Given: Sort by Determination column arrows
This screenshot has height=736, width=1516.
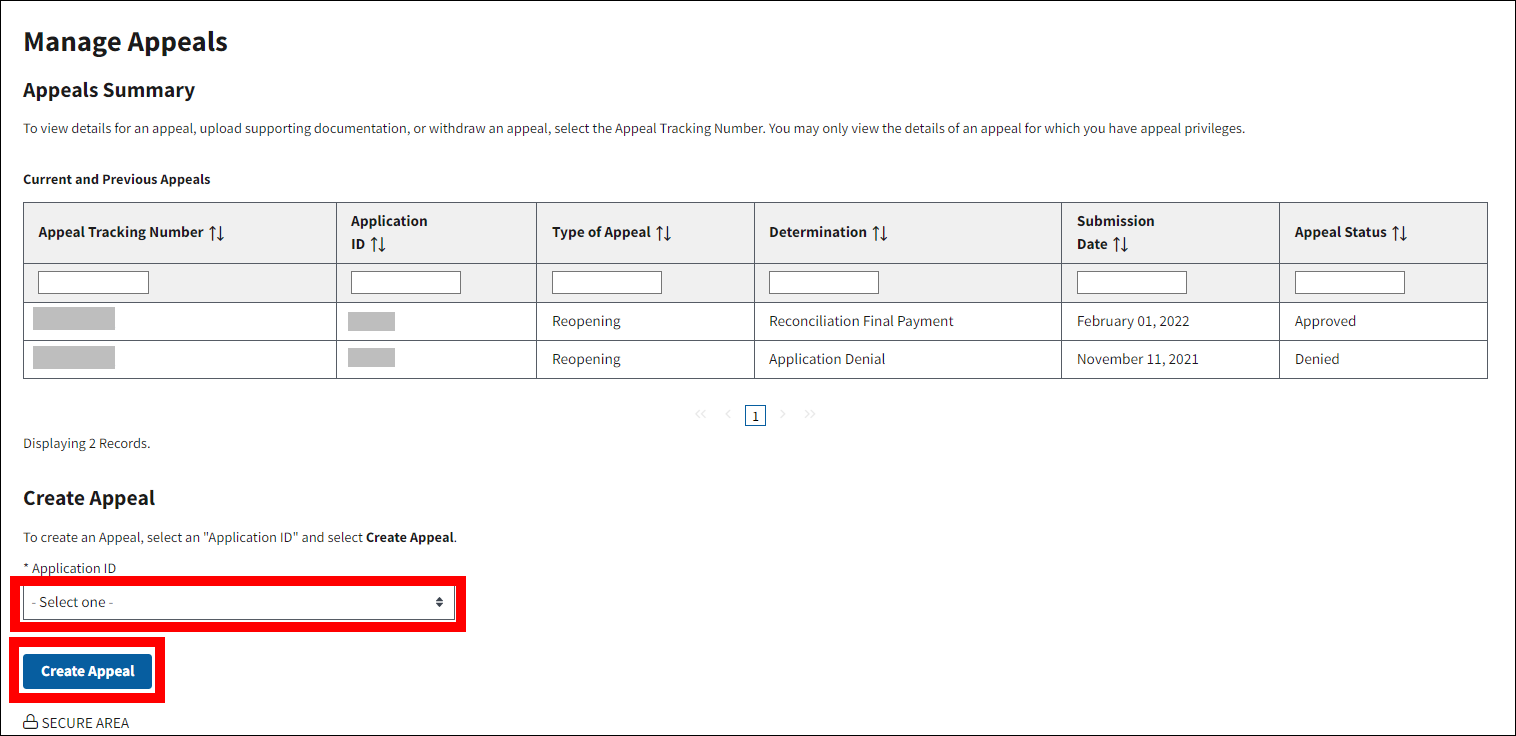Looking at the screenshot, I should coord(879,233).
